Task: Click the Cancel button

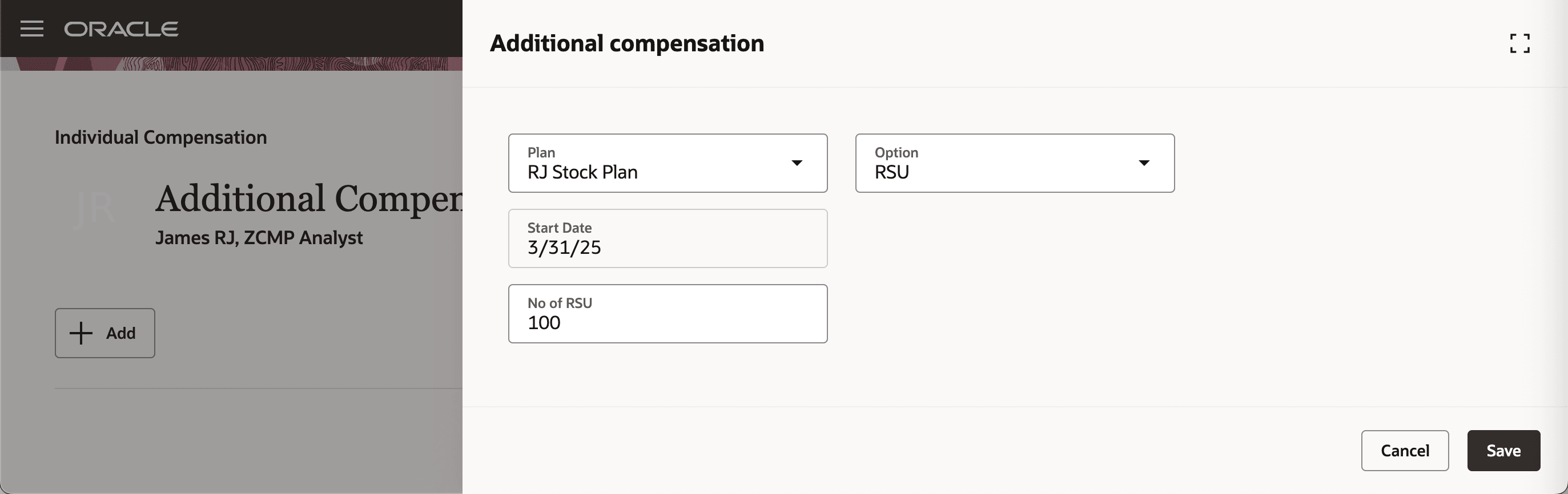Action: point(1405,450)
